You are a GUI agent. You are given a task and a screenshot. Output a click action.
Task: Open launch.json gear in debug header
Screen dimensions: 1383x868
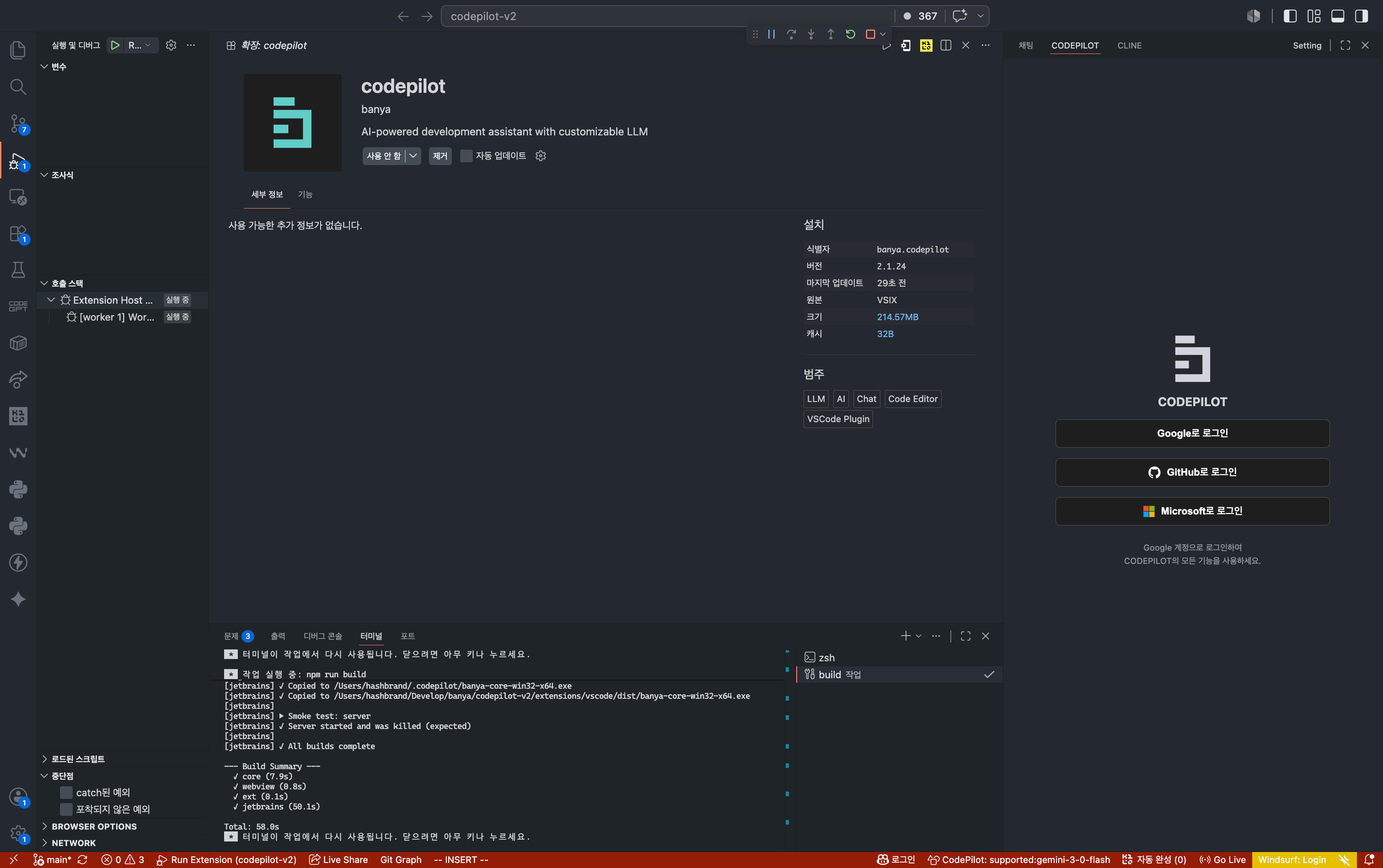coord(171,45)
